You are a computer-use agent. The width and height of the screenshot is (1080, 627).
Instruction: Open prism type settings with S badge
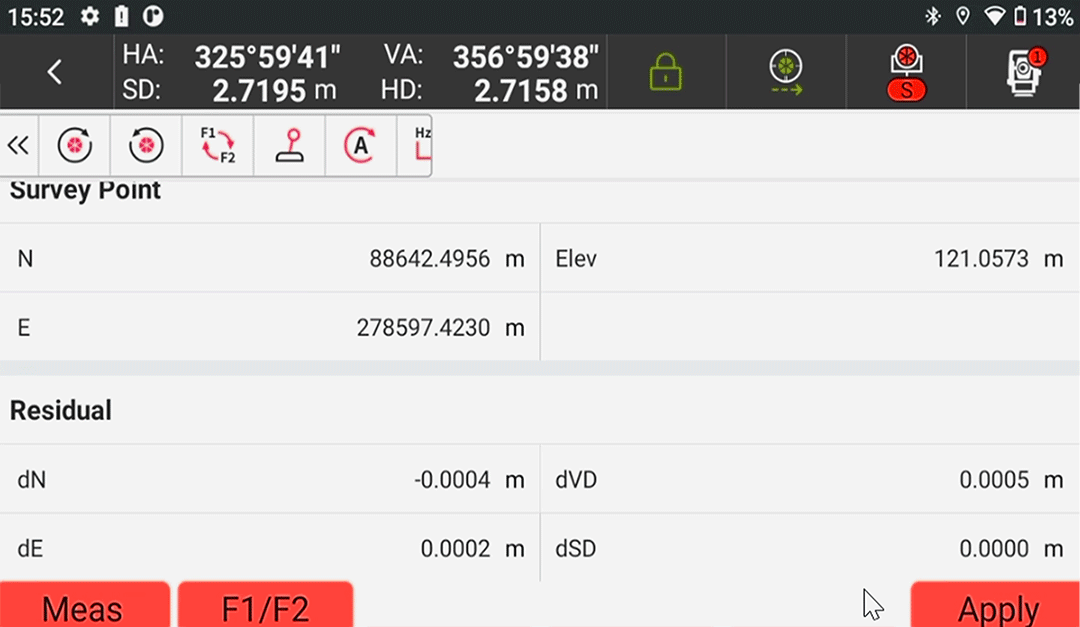pos(906,72)
